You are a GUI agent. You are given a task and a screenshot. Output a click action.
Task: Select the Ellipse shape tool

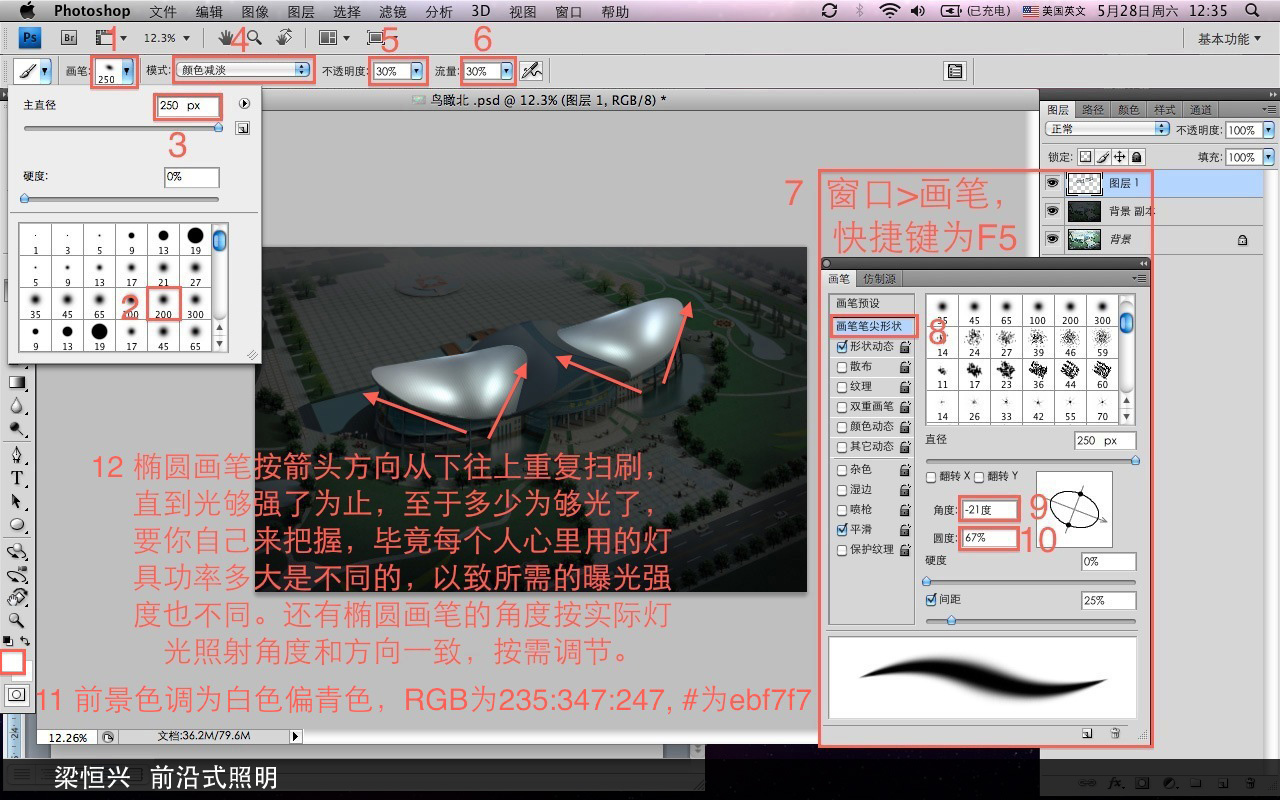point(17,524)
